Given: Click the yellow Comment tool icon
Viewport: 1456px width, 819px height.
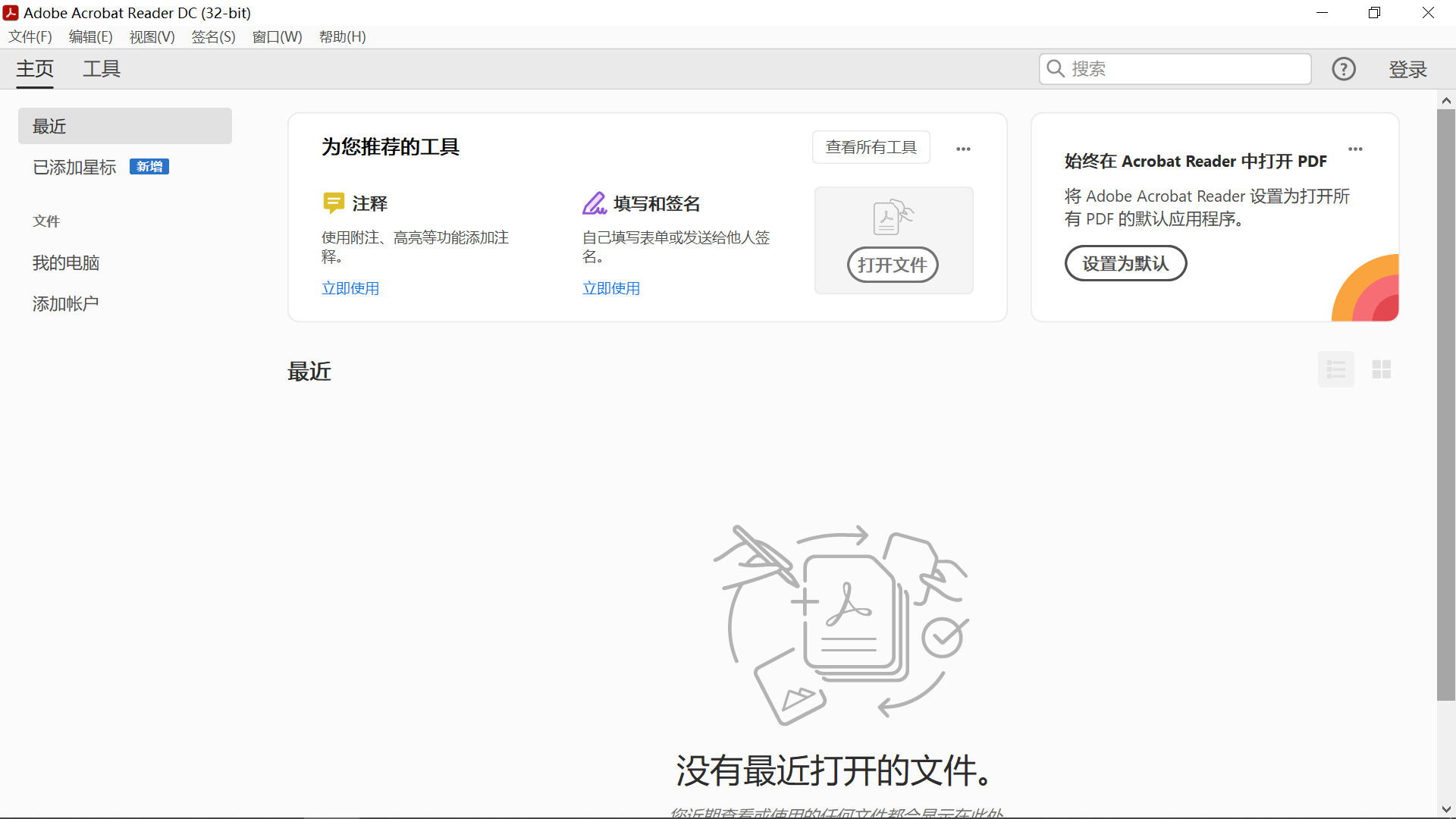Looking at the screenshot, I should coord(334,203).
